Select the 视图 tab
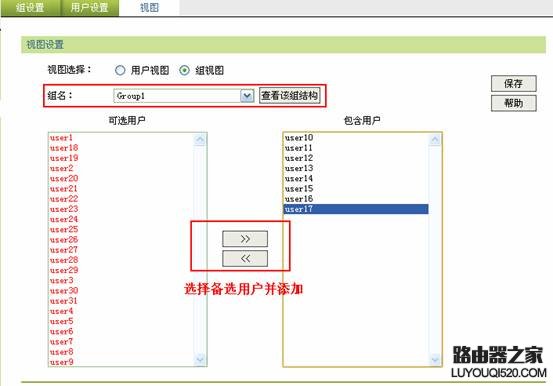 coord(149,8)
